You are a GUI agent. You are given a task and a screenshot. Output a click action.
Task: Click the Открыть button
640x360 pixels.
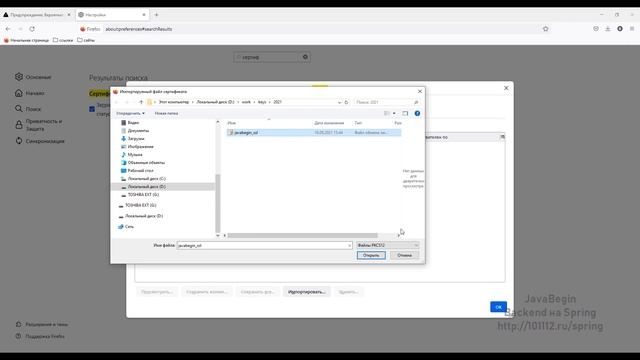pyautogui.click(x=371, y=255)
